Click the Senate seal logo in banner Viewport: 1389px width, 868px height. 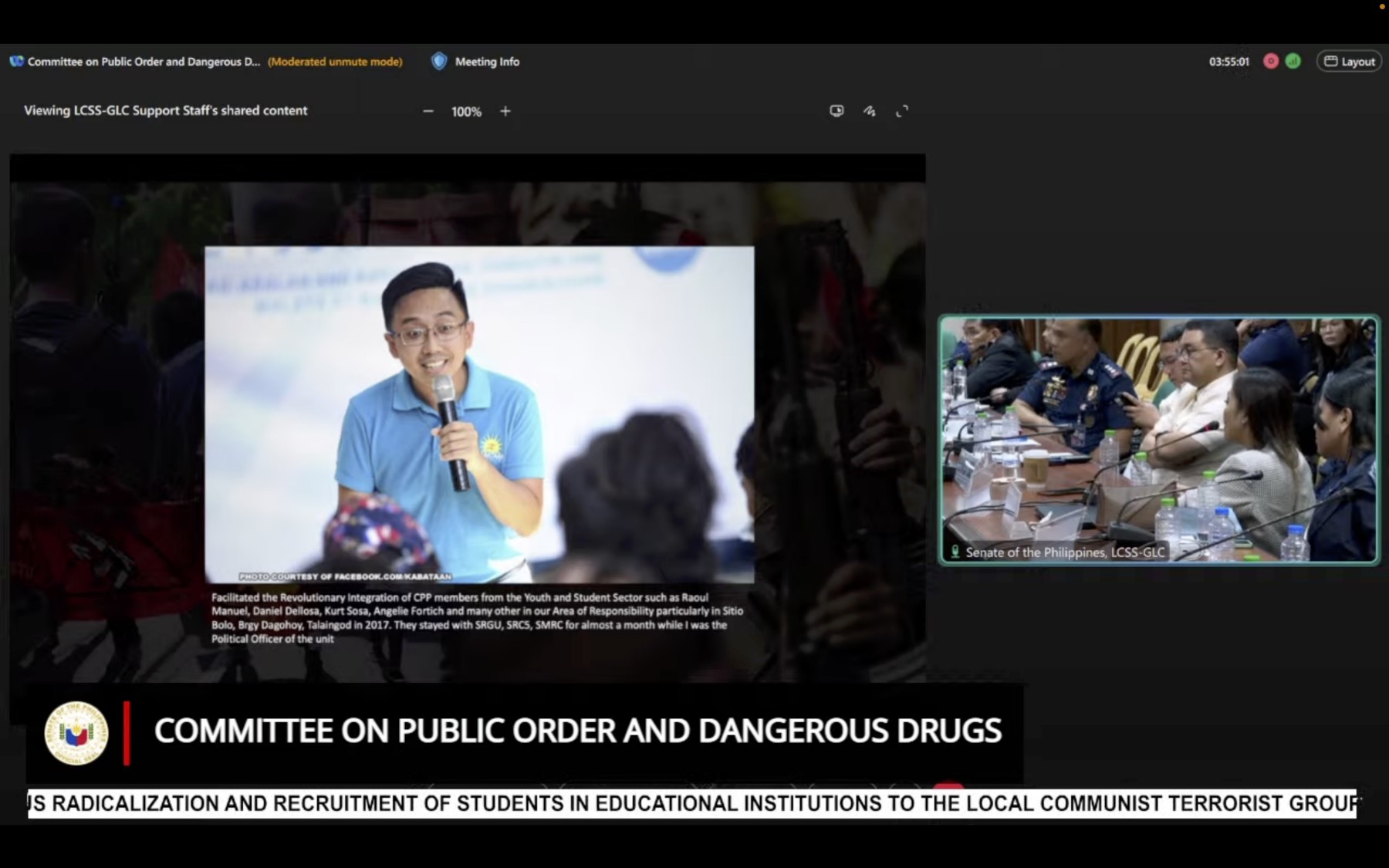76,733
